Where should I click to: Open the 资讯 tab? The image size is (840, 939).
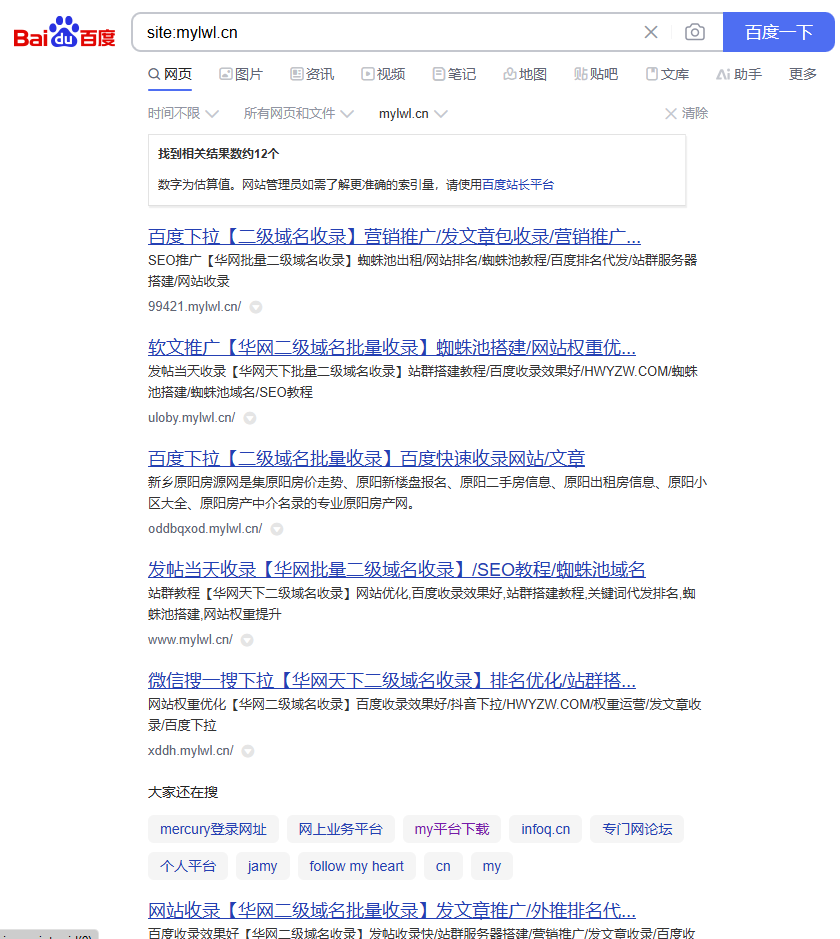tap(312, 74)
